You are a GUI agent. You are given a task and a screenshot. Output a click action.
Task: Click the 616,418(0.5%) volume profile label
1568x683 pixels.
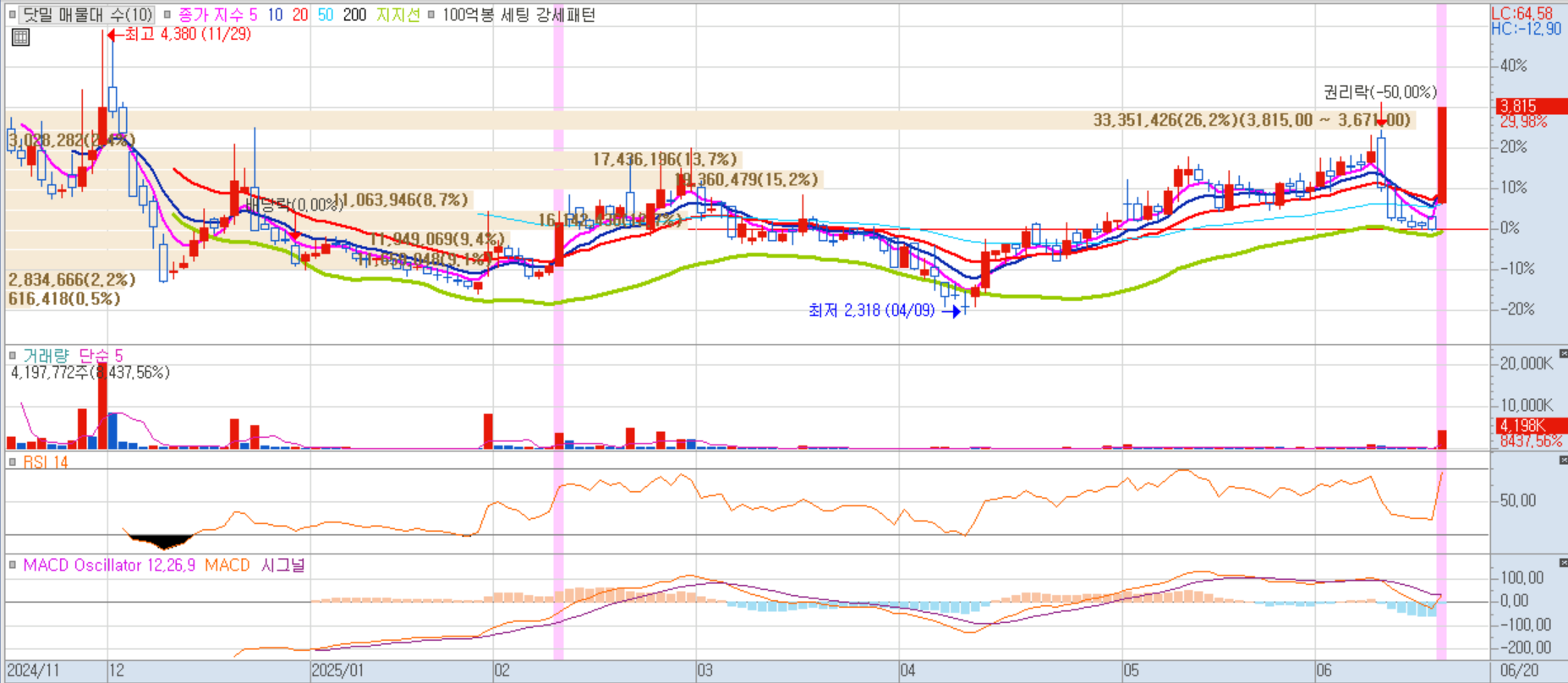[64, 298]
